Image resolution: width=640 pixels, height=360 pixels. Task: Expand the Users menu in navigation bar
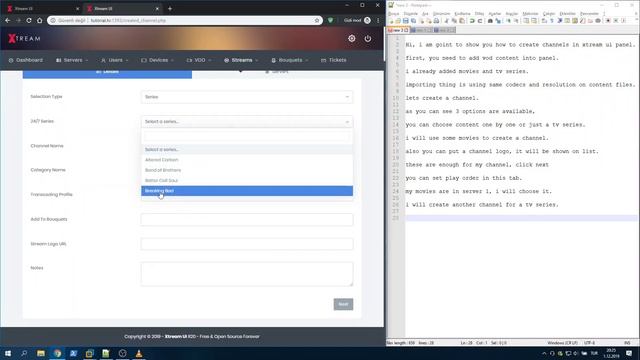pos(115,60)
